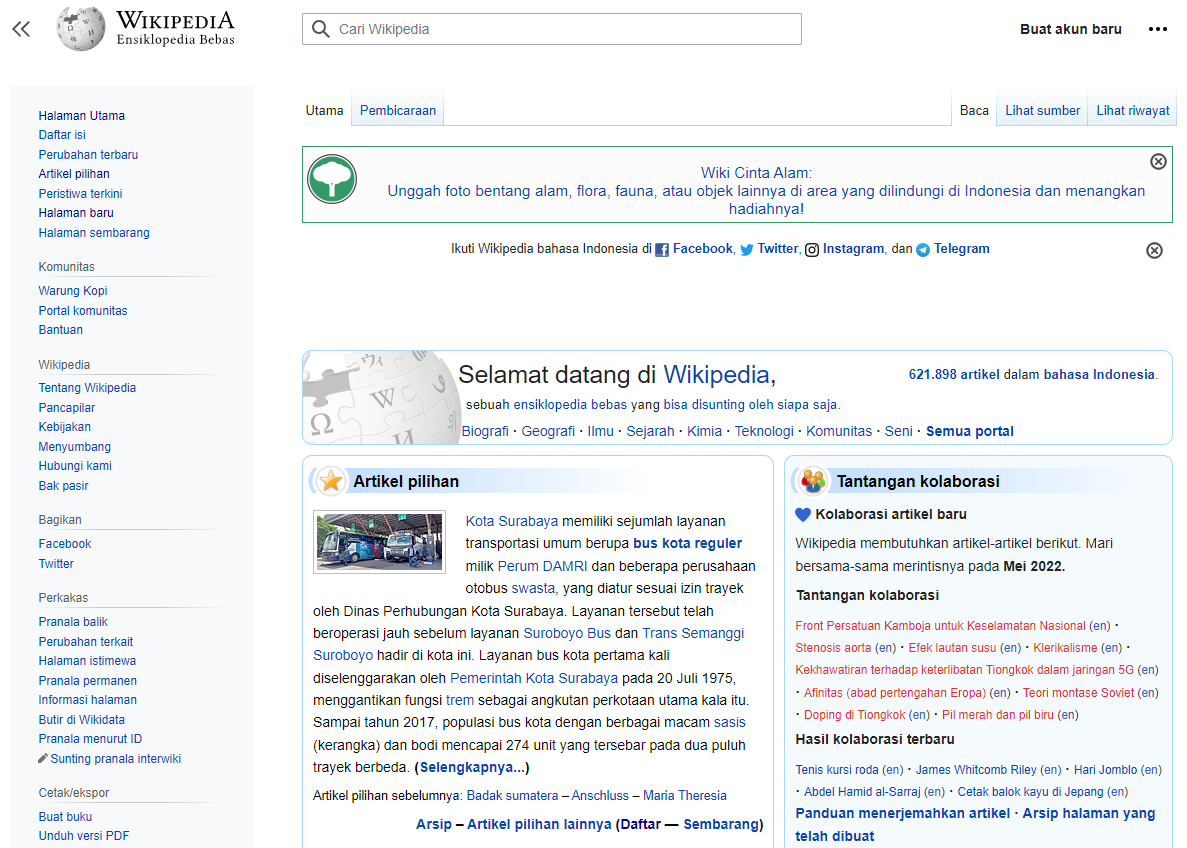Open the Teknologi portal

coord(764,431)
